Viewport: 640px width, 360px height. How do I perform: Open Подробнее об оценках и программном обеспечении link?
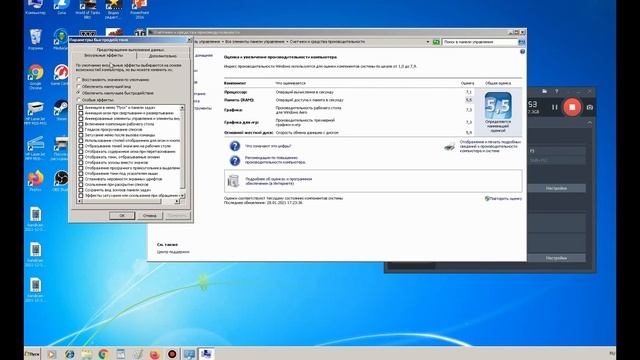pyautogui.click(x=278, y=181)
